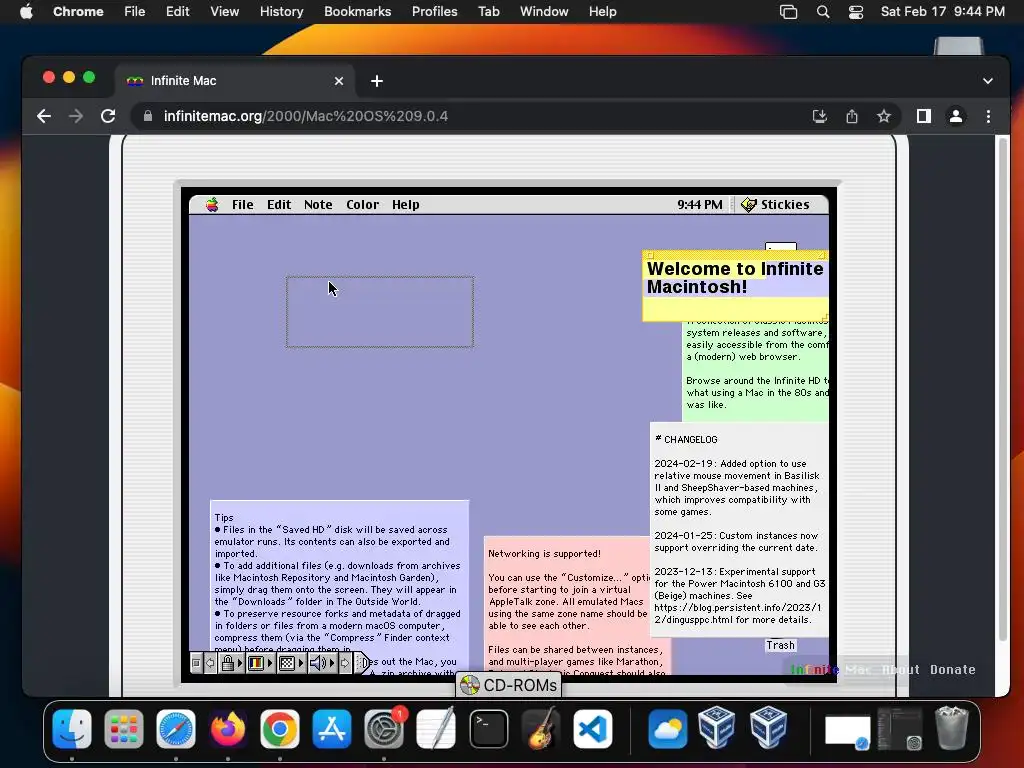Image resolution: width=1024 pixels, height=768 pixels.
Task: Open Finder from the Dock
Action: 72,728
